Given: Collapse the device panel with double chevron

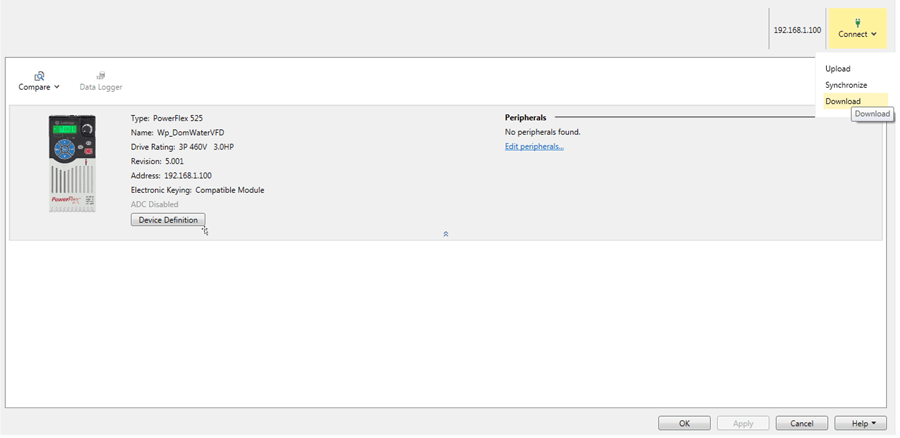Looking at the screenshot, I should (446, 234).
